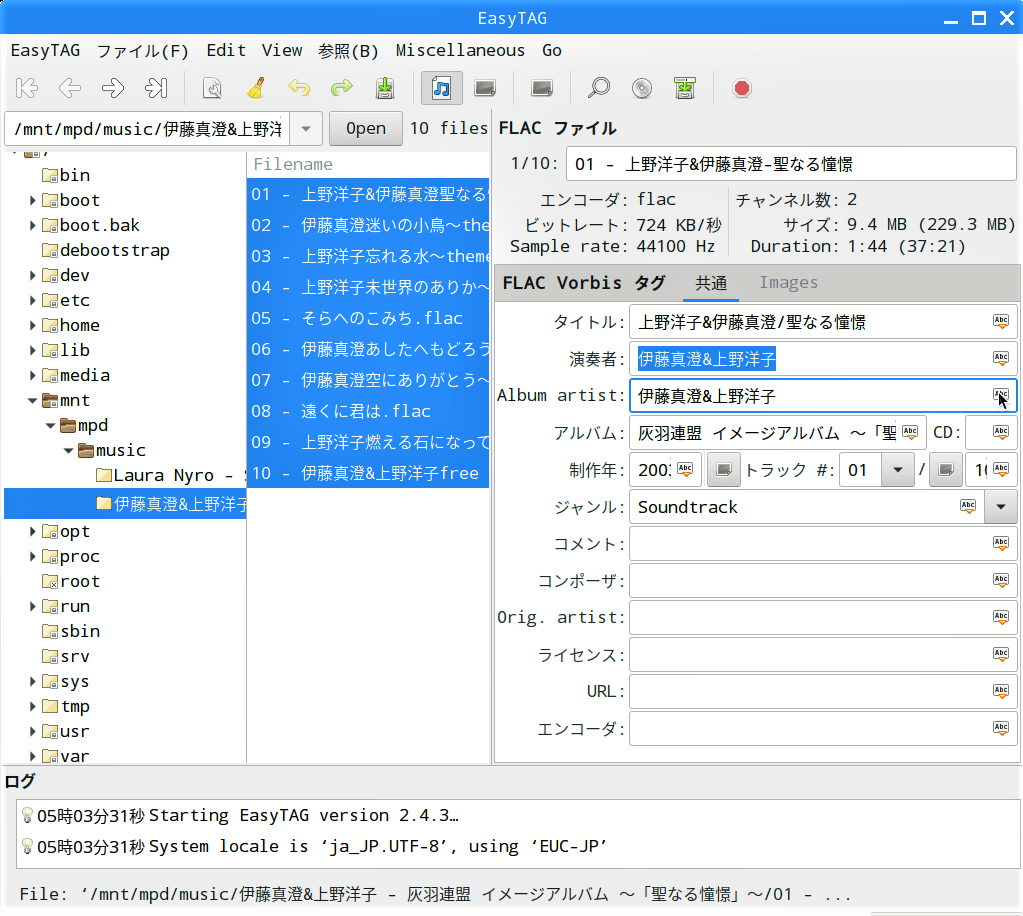This screenshot has height=916, width=1023.
Task: Collapse the mnt folder
Action: pyautogui.click(x=32, y=401)
